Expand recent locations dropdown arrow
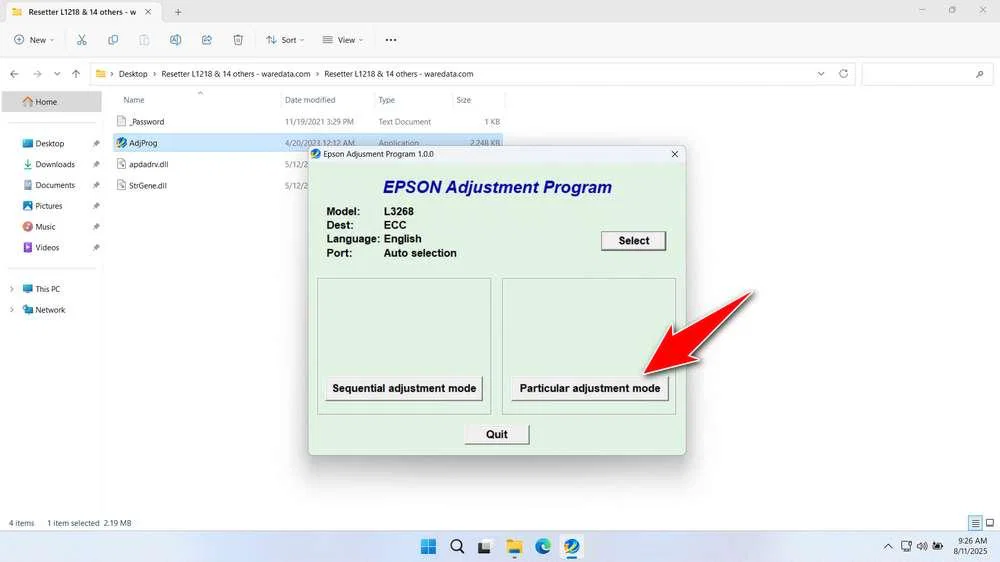The image size is (1000, 562). [x=57, y=74]
